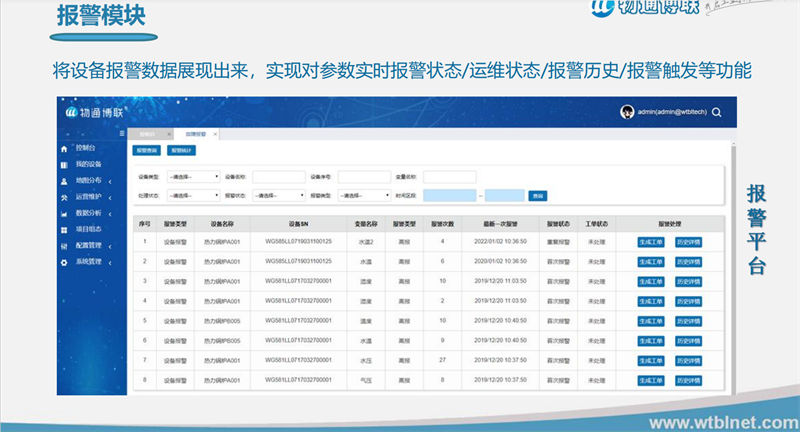Click the 运营维护 tools icon in sidebar

click(x=64, y=197)
